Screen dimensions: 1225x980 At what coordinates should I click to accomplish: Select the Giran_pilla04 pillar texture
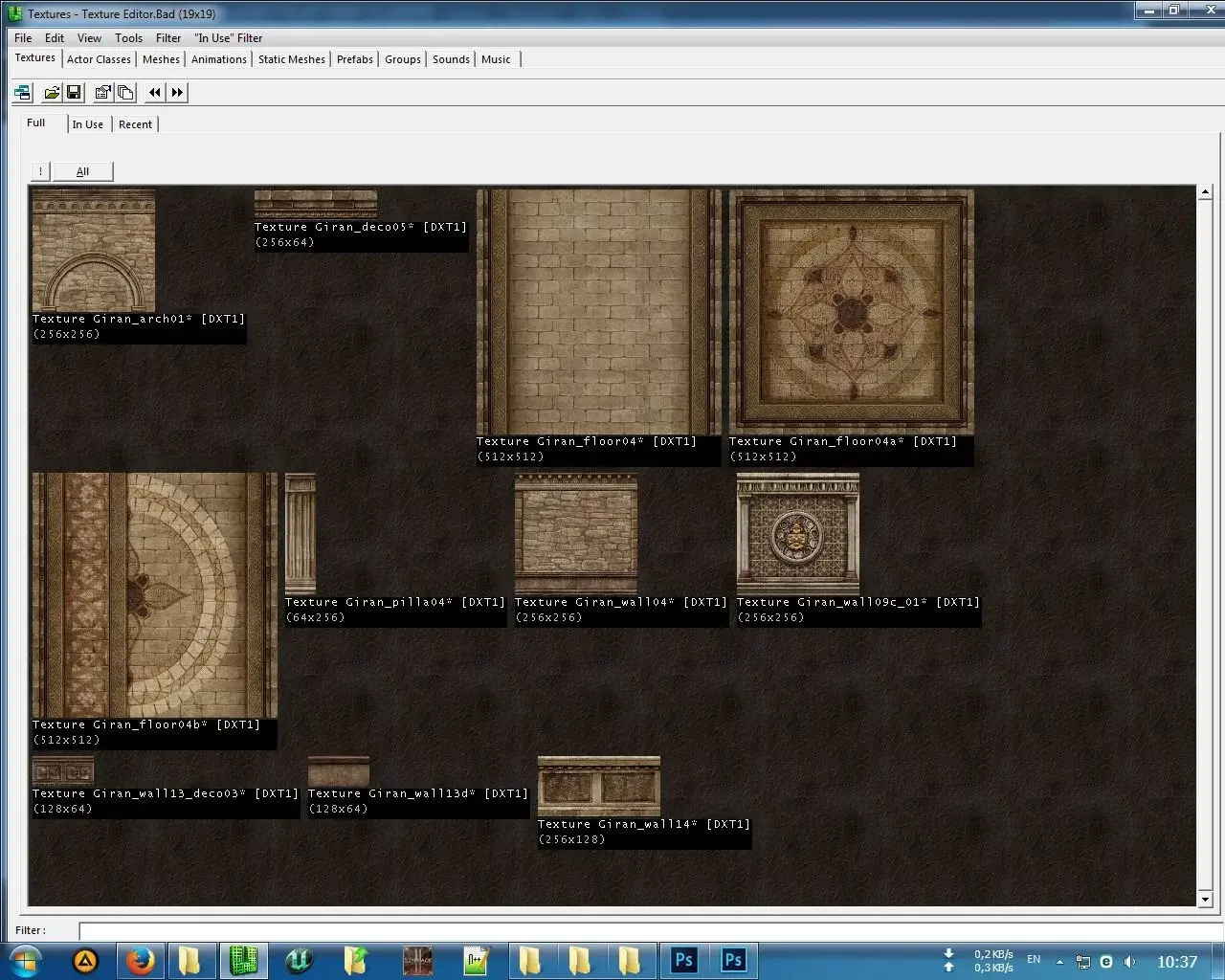tap(301, 534)
